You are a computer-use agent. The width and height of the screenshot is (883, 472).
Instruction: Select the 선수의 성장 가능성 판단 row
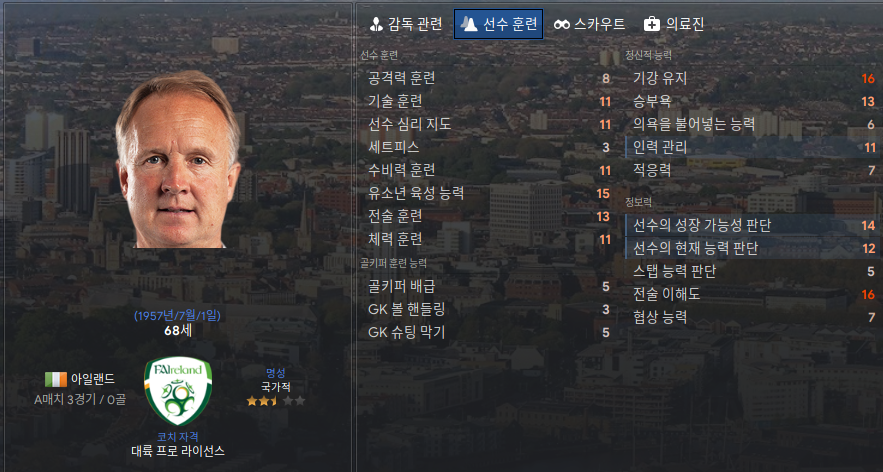(x=753, y=225)
